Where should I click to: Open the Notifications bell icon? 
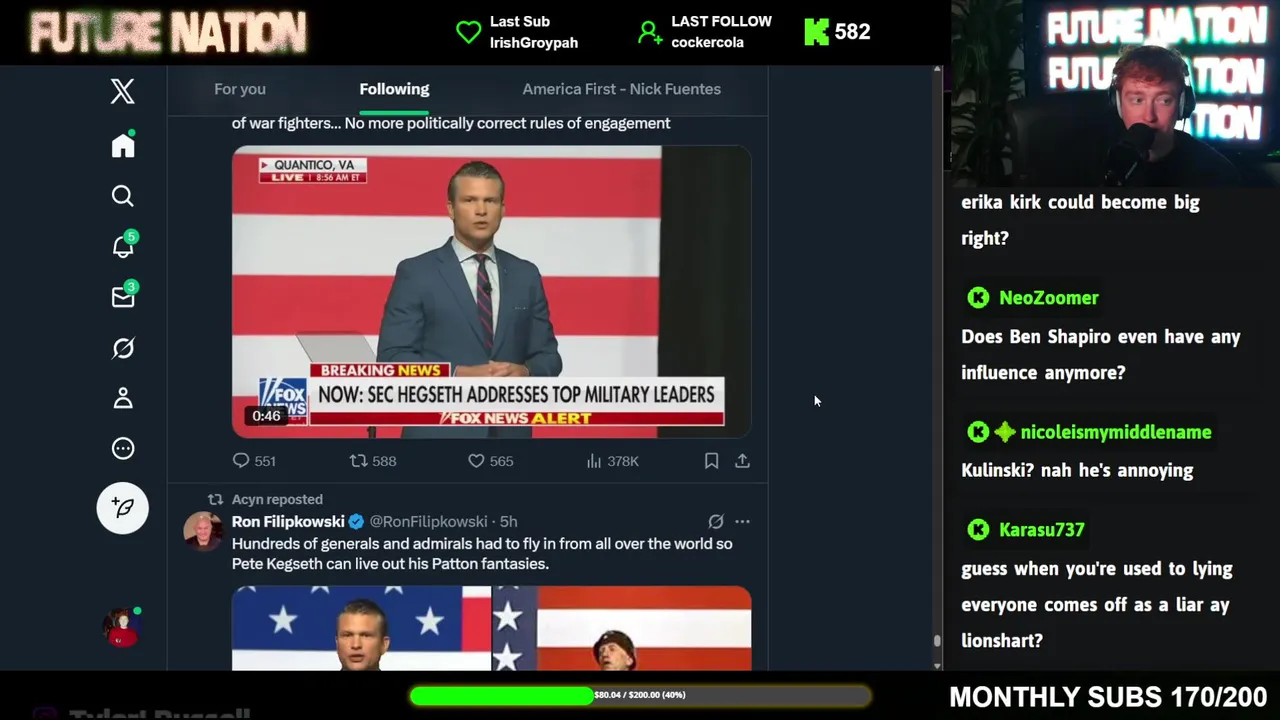pyautogui.click(x=124, y=246)
